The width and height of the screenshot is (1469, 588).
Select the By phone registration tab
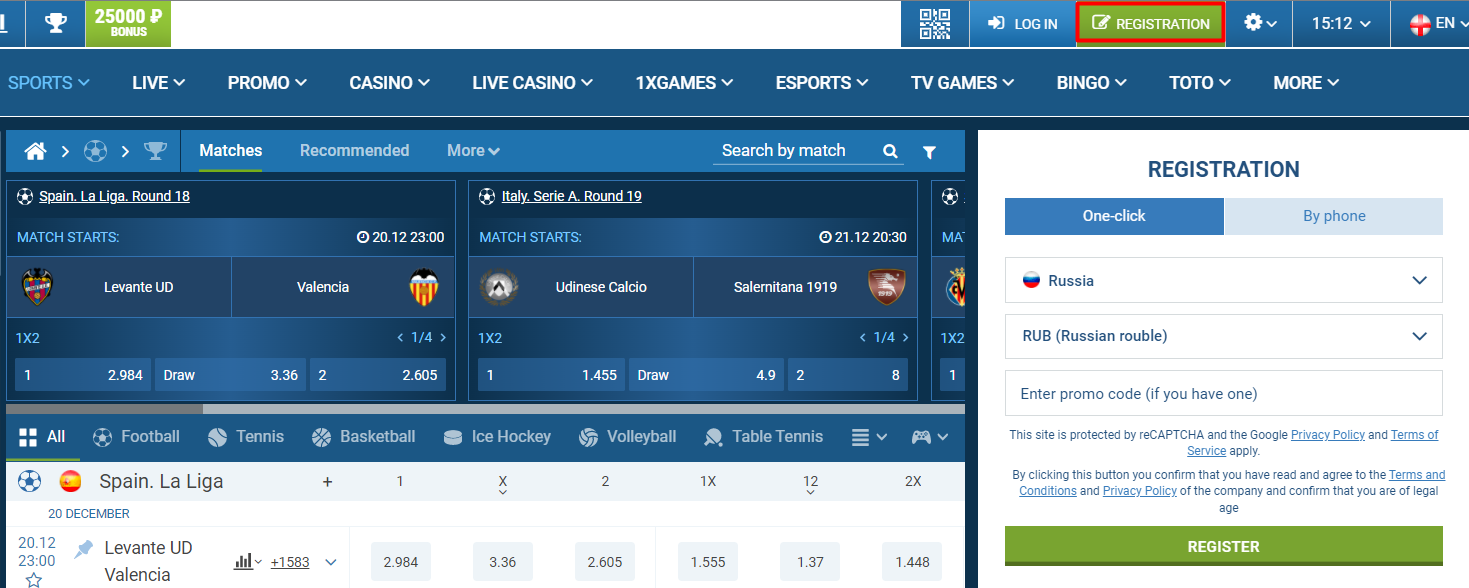(1334, 216)
